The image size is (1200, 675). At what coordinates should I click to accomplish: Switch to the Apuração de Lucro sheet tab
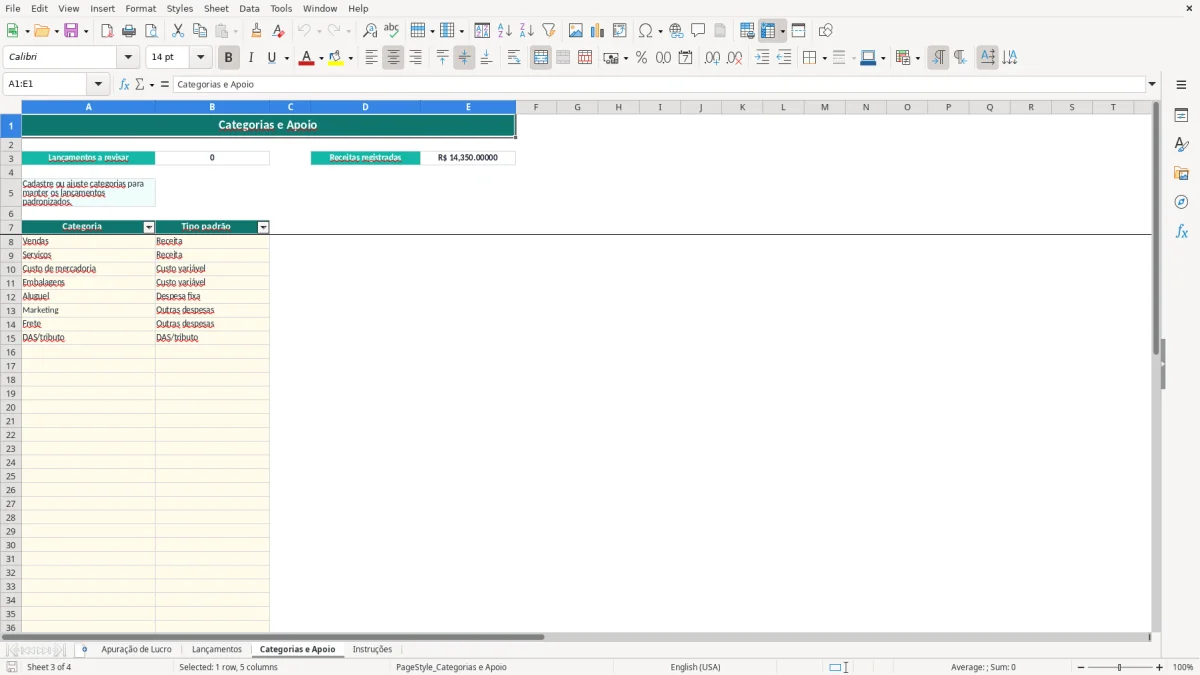[x=136, y=650]
